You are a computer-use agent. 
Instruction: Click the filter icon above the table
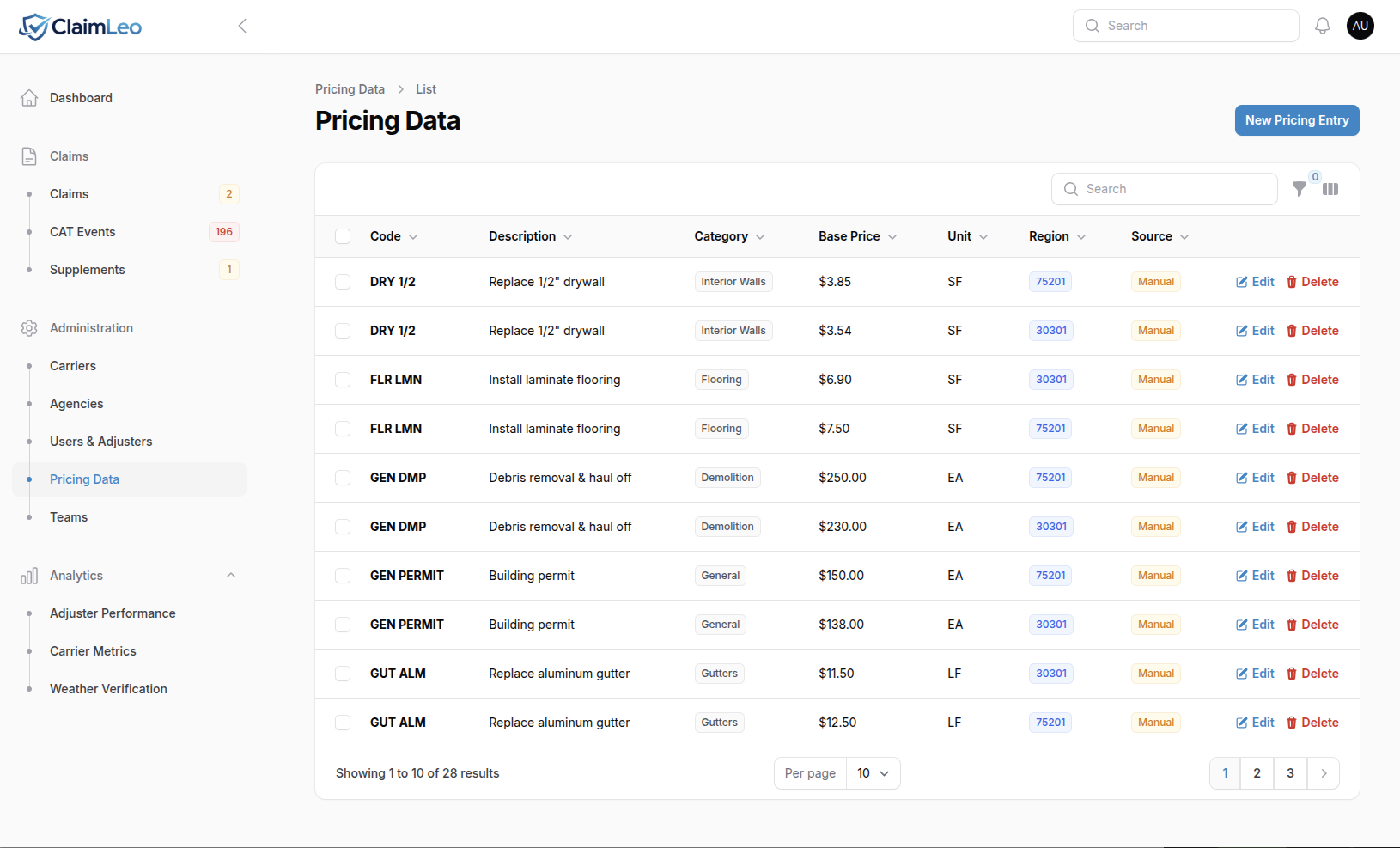pos(1300,189)
